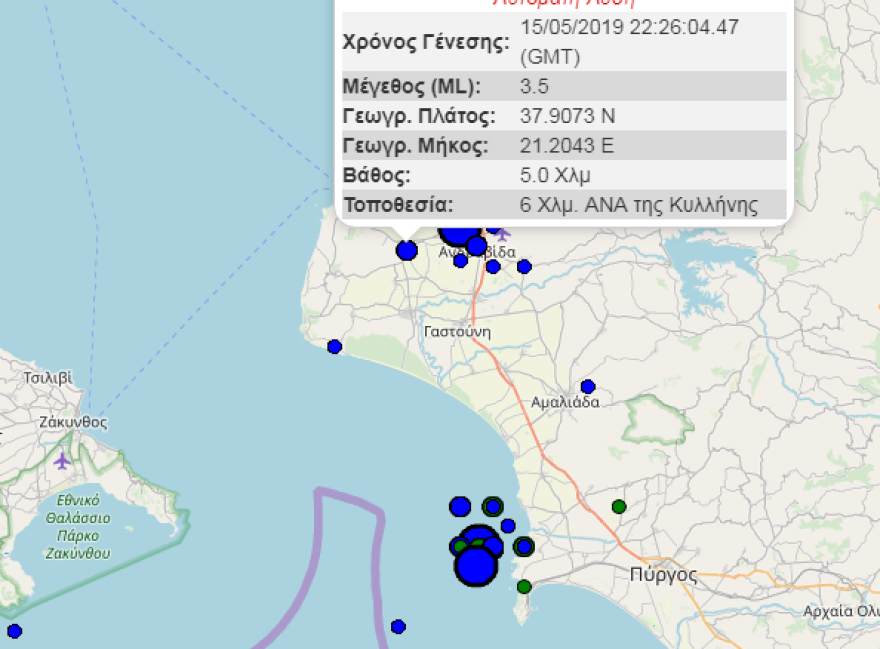The width and height of the screenshot is (880, 649).
Task: Select the green earthquake dot east of Αμαλιάδα
Action: point(620,506)
